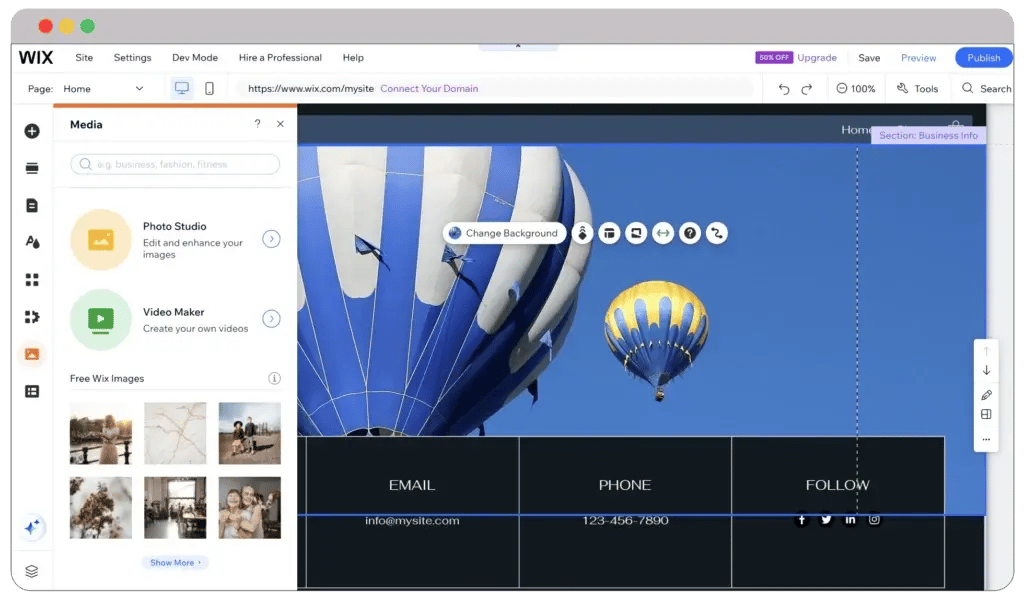Click the Redo arrow in toolbar
Screen dimensions: 1024x603
(x=807, y=89)
